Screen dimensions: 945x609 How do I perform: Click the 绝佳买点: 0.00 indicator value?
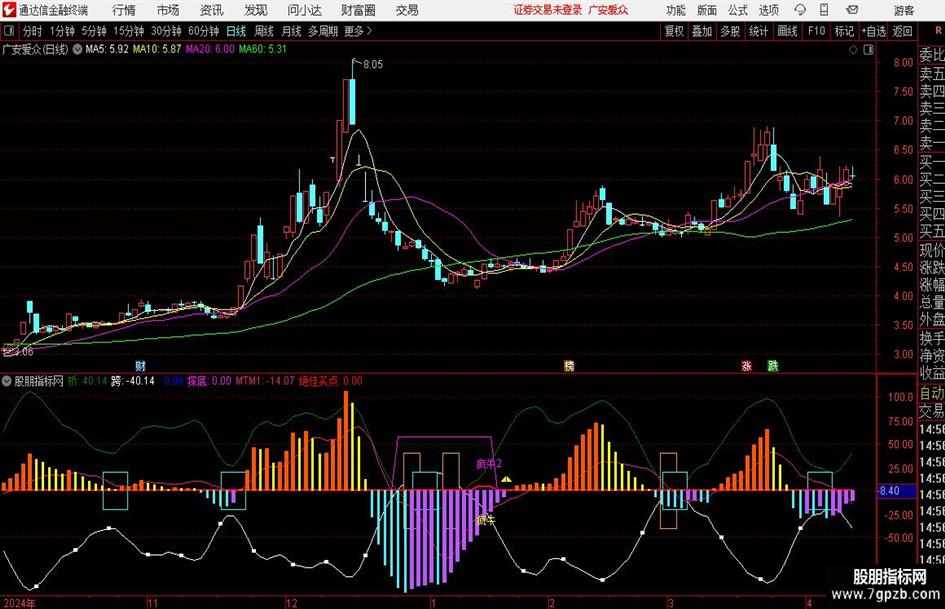tap(331, 381)
